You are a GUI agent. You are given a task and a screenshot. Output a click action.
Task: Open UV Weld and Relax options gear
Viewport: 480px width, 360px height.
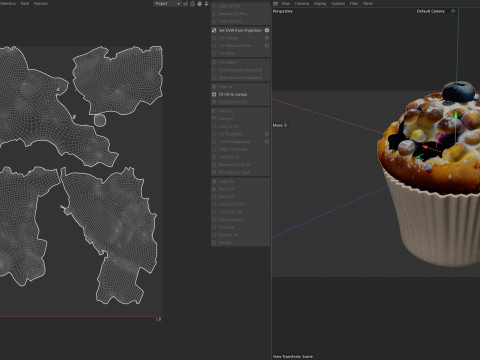coord(267,46)
